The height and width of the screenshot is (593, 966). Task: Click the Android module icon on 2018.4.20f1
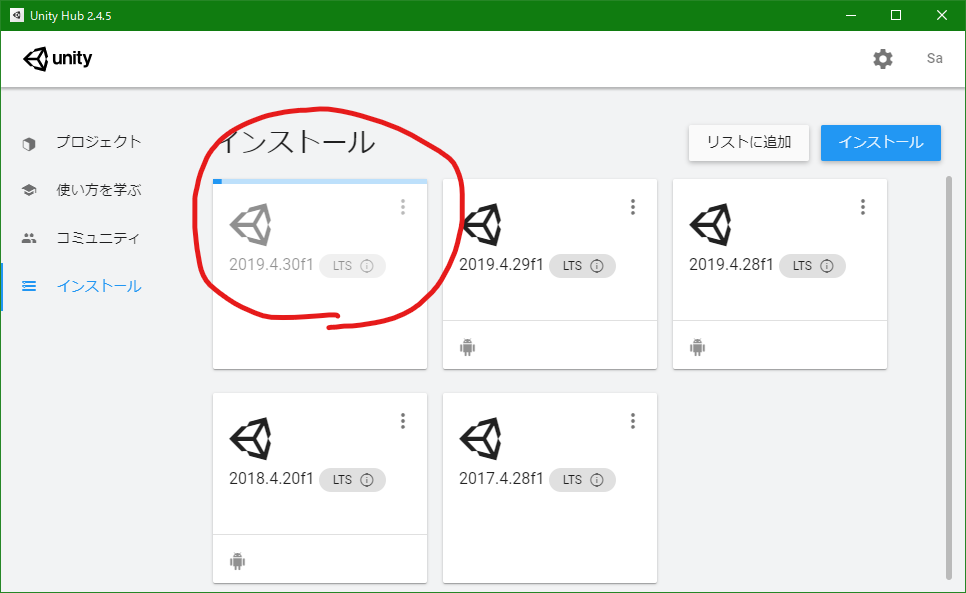pos(238,562)
